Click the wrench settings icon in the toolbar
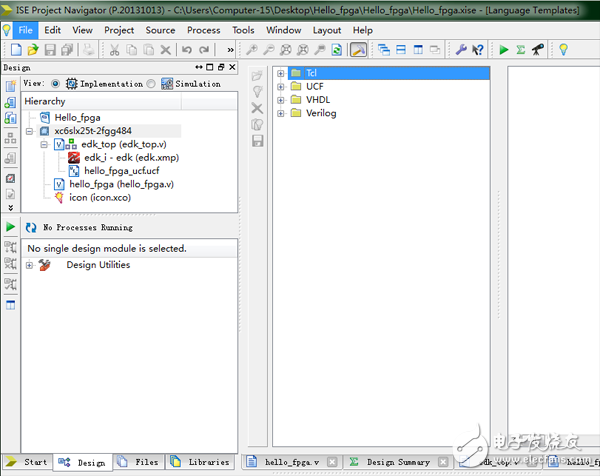The image size is (600, 476). [461, 49]
